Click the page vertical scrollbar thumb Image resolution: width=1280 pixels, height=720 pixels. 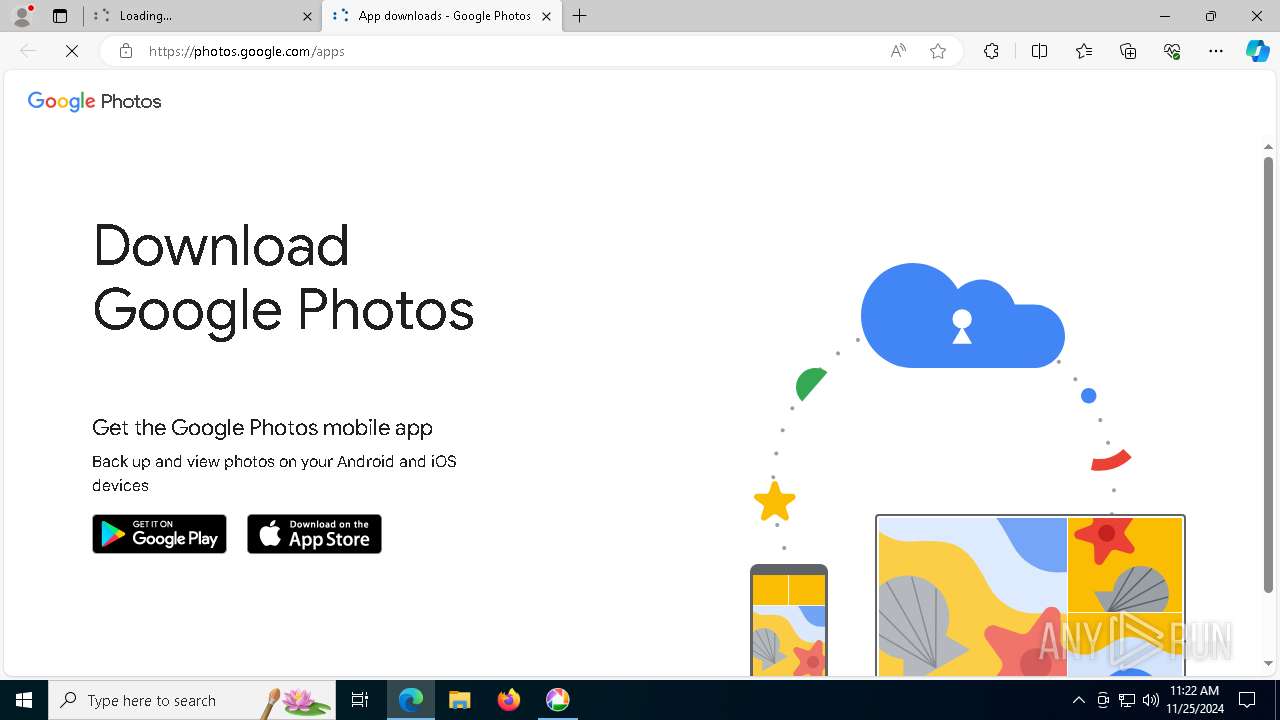tap(1268, 375)
